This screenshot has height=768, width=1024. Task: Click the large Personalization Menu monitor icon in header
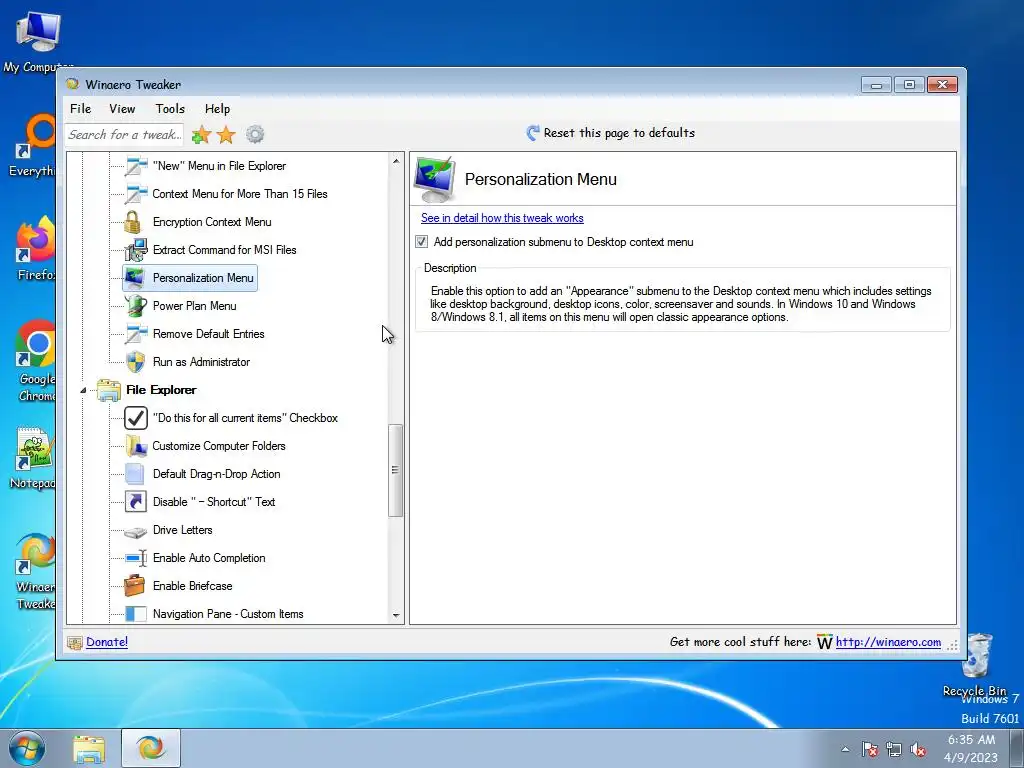pyautogui.click(x=435, y=180)
